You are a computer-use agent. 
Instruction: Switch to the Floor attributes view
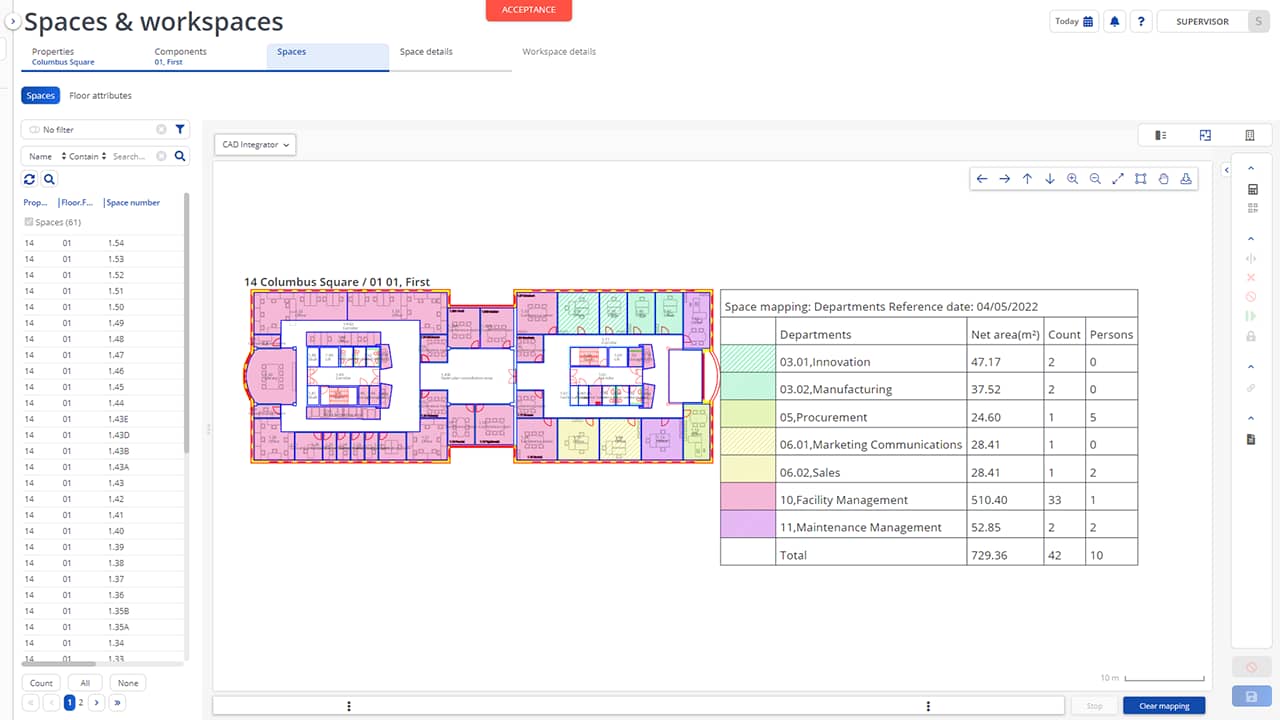tap(100, 95)
